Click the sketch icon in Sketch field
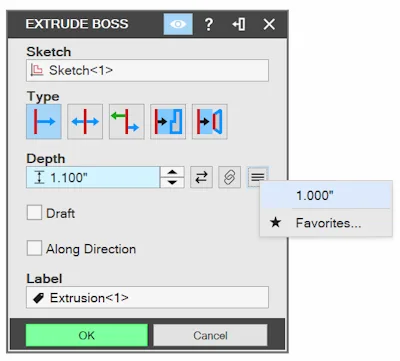 (x=37, y=70)
